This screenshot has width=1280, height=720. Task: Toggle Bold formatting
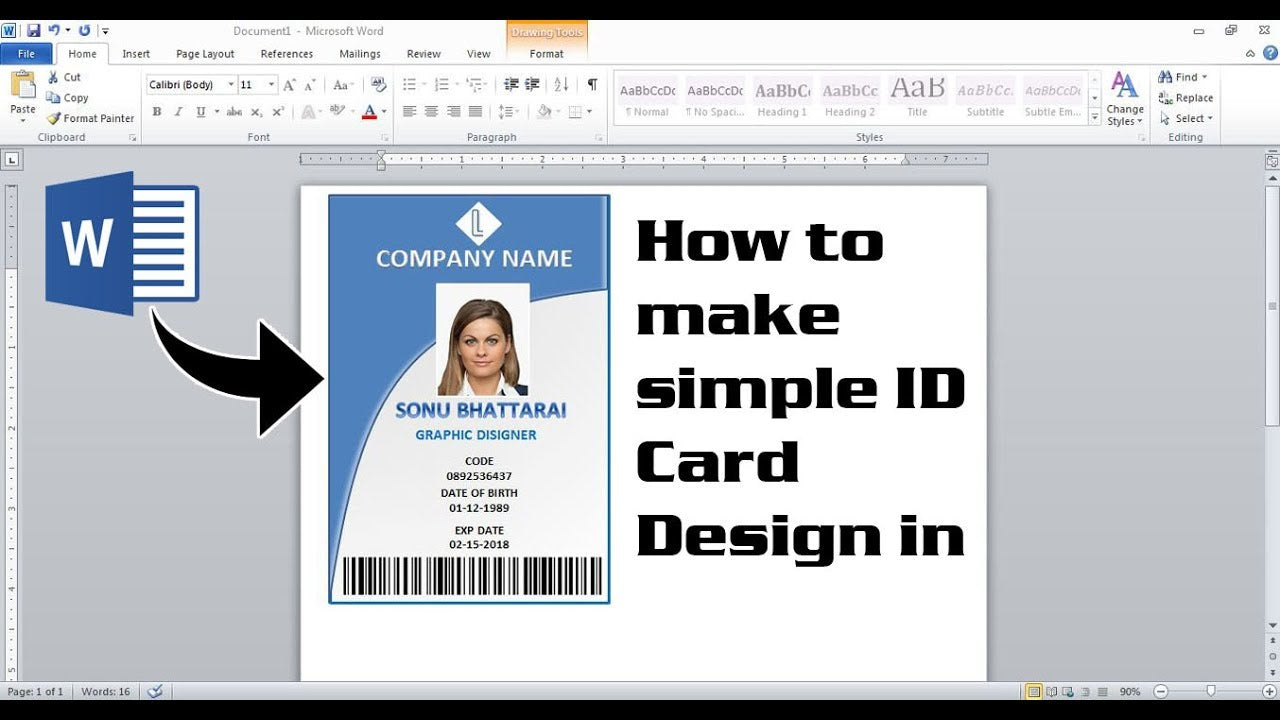tap(157, 112)
